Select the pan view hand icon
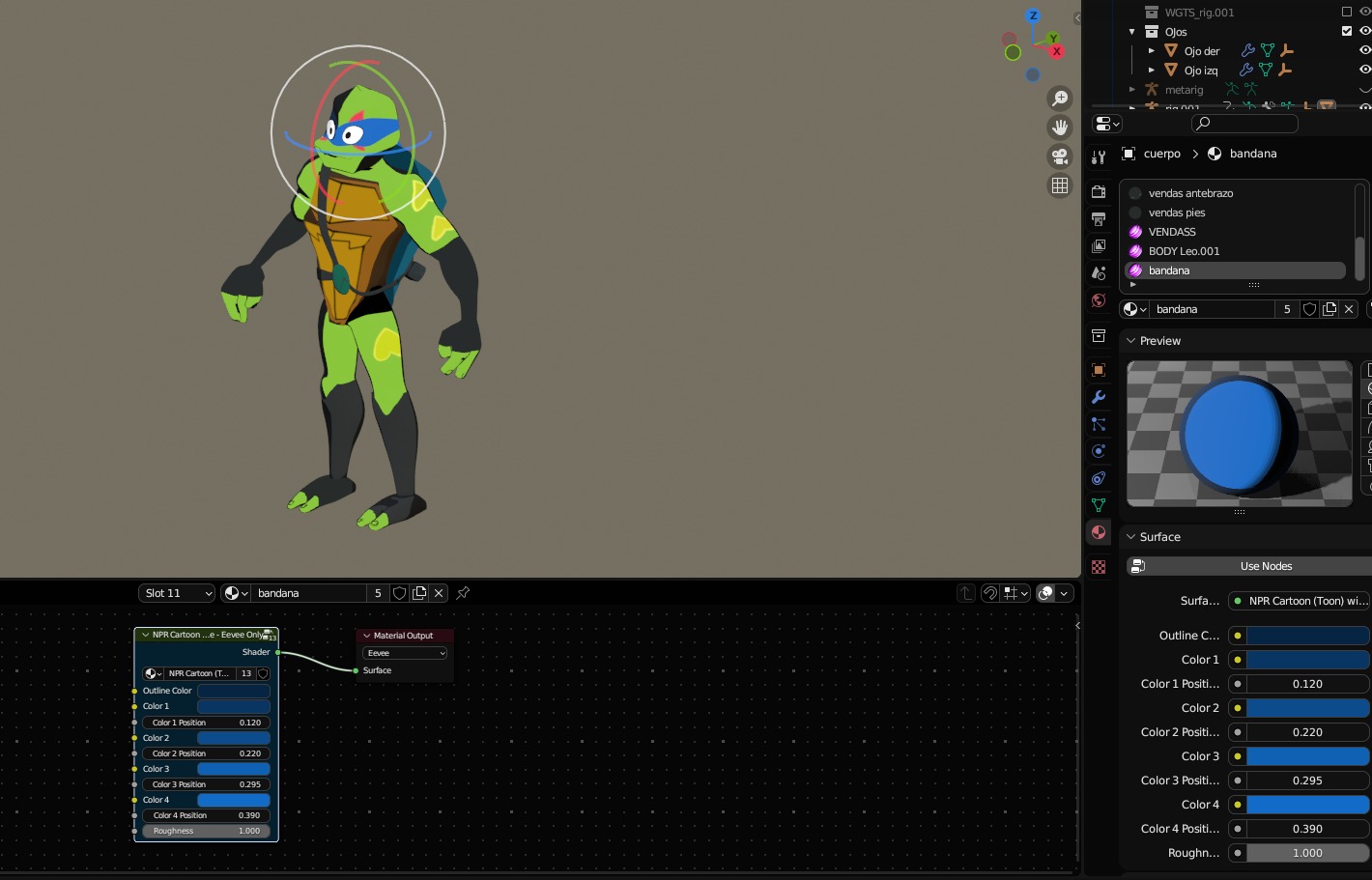The width and height of the screenshot is (1372, 880). coord(1060,128)
